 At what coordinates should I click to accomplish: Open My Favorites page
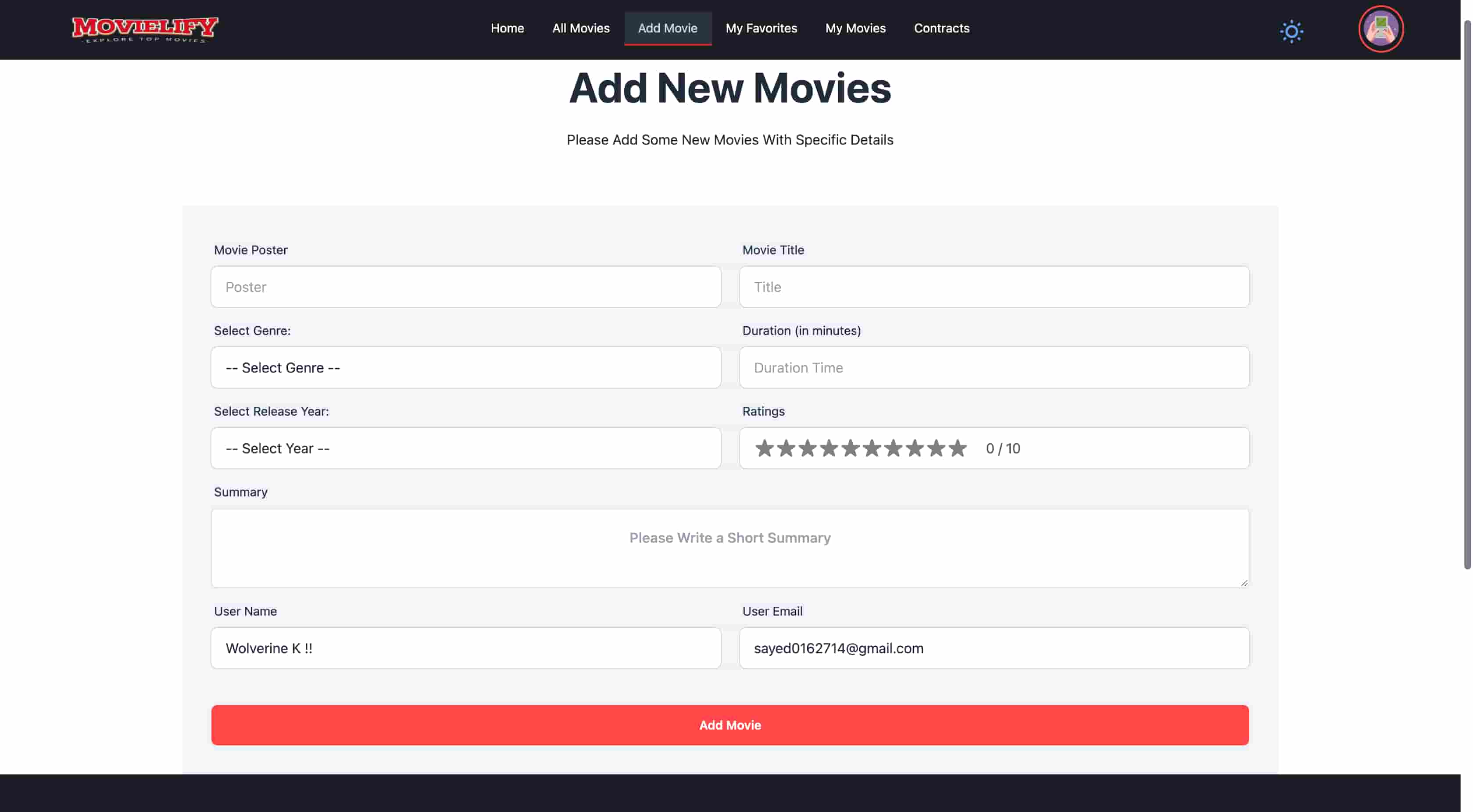pyautogui.click(x=761, y=28)
